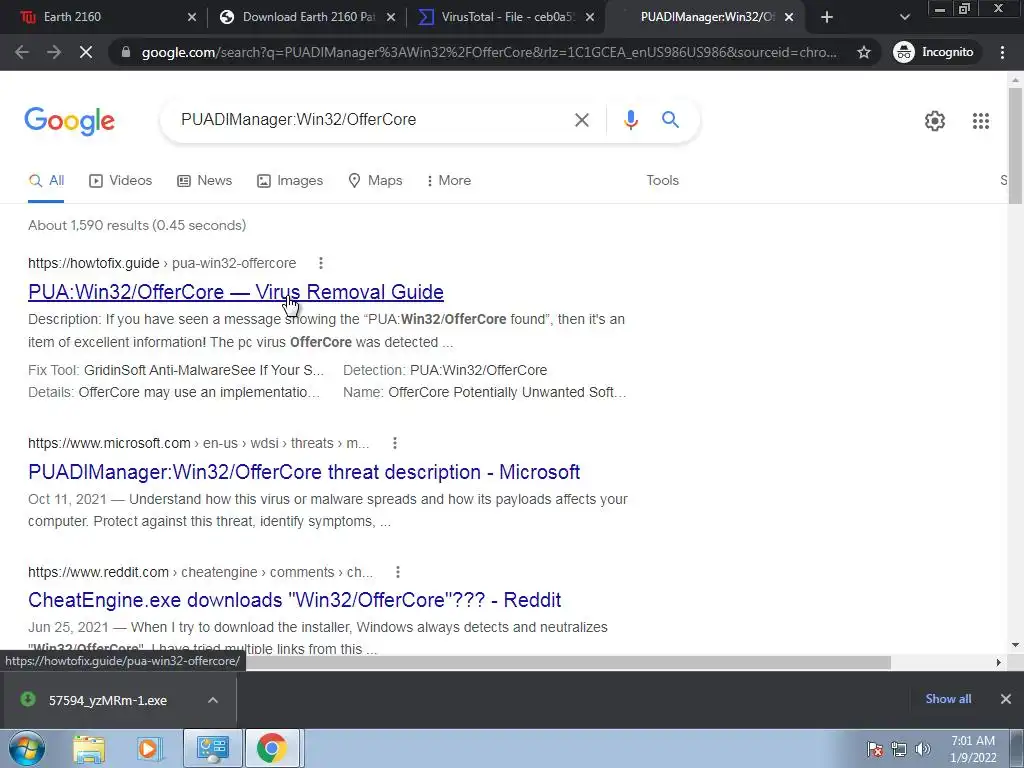Screen dimensions: 1024x768
Task: Submit search with magnifier icon
Action: pyautogui.click(x=670, y=120)
